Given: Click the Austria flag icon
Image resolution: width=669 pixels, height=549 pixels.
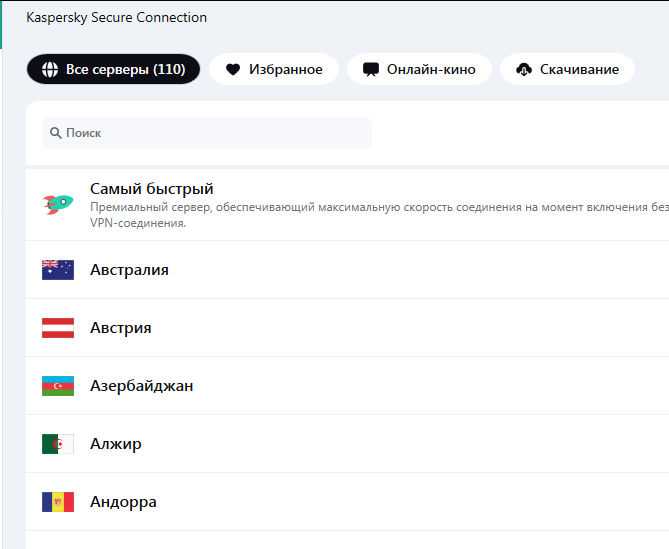Looking at the screenshot, I should [x=58, y=328].
